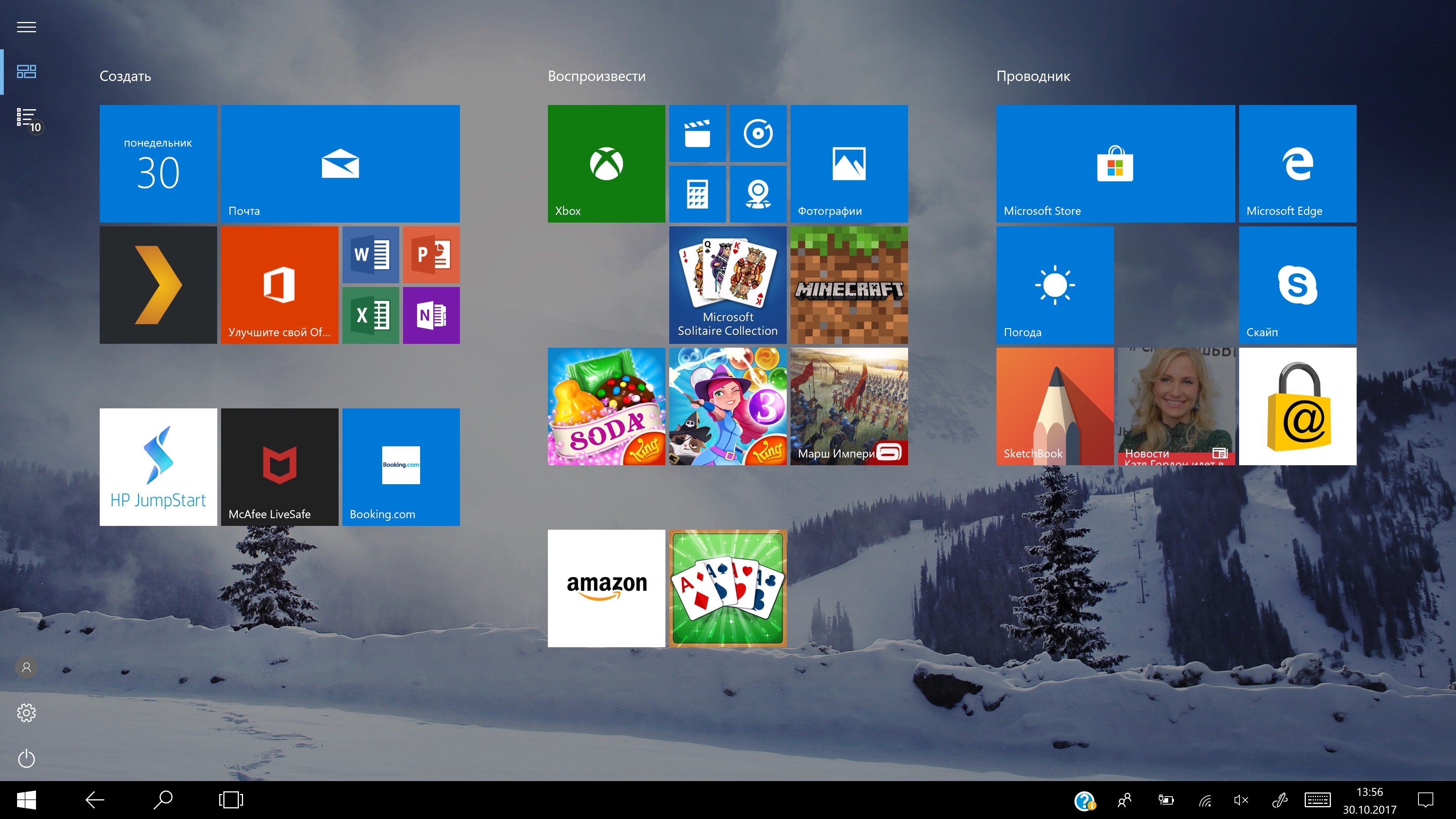The width and height of the screenshot is (1456, 819).
Task: Open the hamburger menu at top left
Action: tap(26, 27)
